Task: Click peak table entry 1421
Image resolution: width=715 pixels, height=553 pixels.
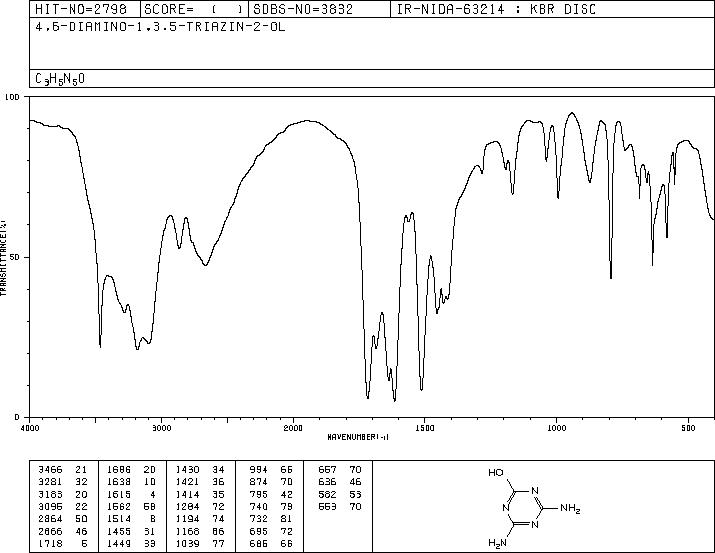Action: pyautogui.click(x=187, y=482)
